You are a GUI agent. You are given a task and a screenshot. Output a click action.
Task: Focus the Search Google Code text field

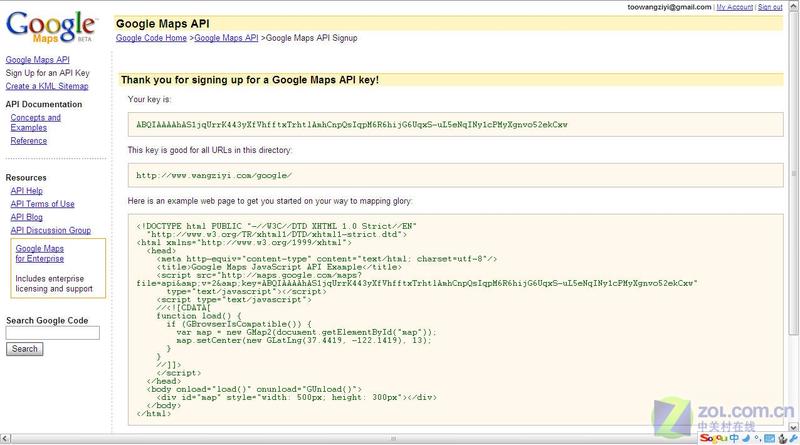coord(53,333)
